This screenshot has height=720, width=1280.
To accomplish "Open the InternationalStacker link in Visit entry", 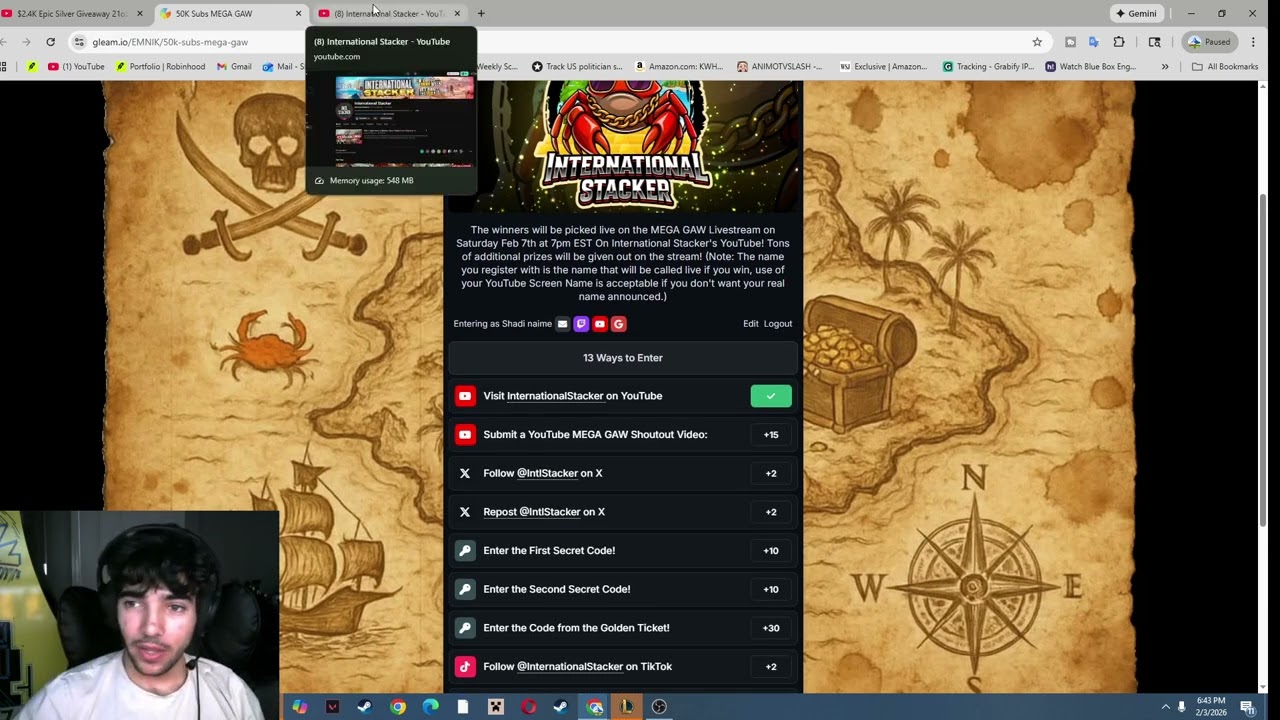I will [555, 396].
